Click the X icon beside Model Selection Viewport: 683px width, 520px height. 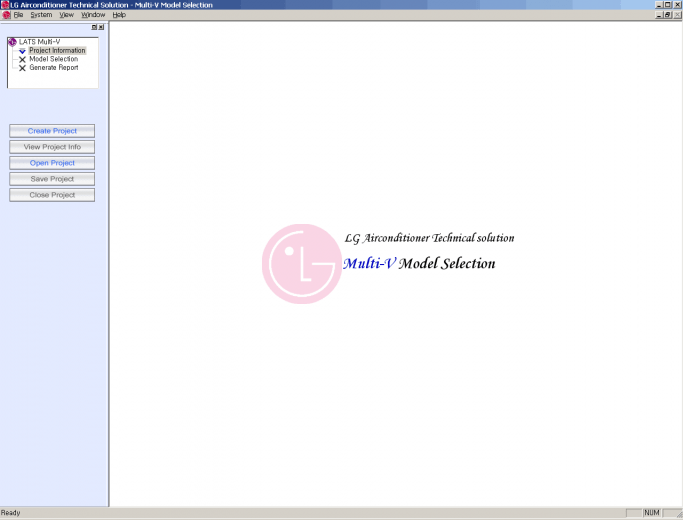pyautogui.click(x=22, y=59)
